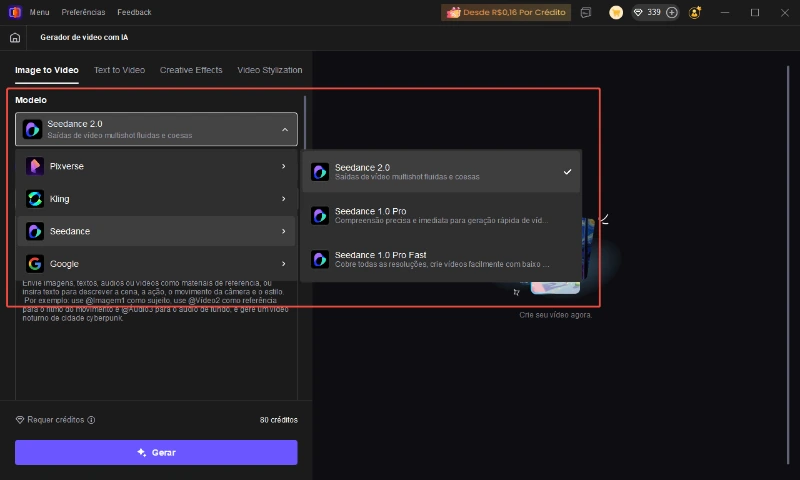Click the Requer créditos diamond icon
Image resolution: width=800 pixels, height=480 pixels.
pyautogui.click(x=20, y=420)
